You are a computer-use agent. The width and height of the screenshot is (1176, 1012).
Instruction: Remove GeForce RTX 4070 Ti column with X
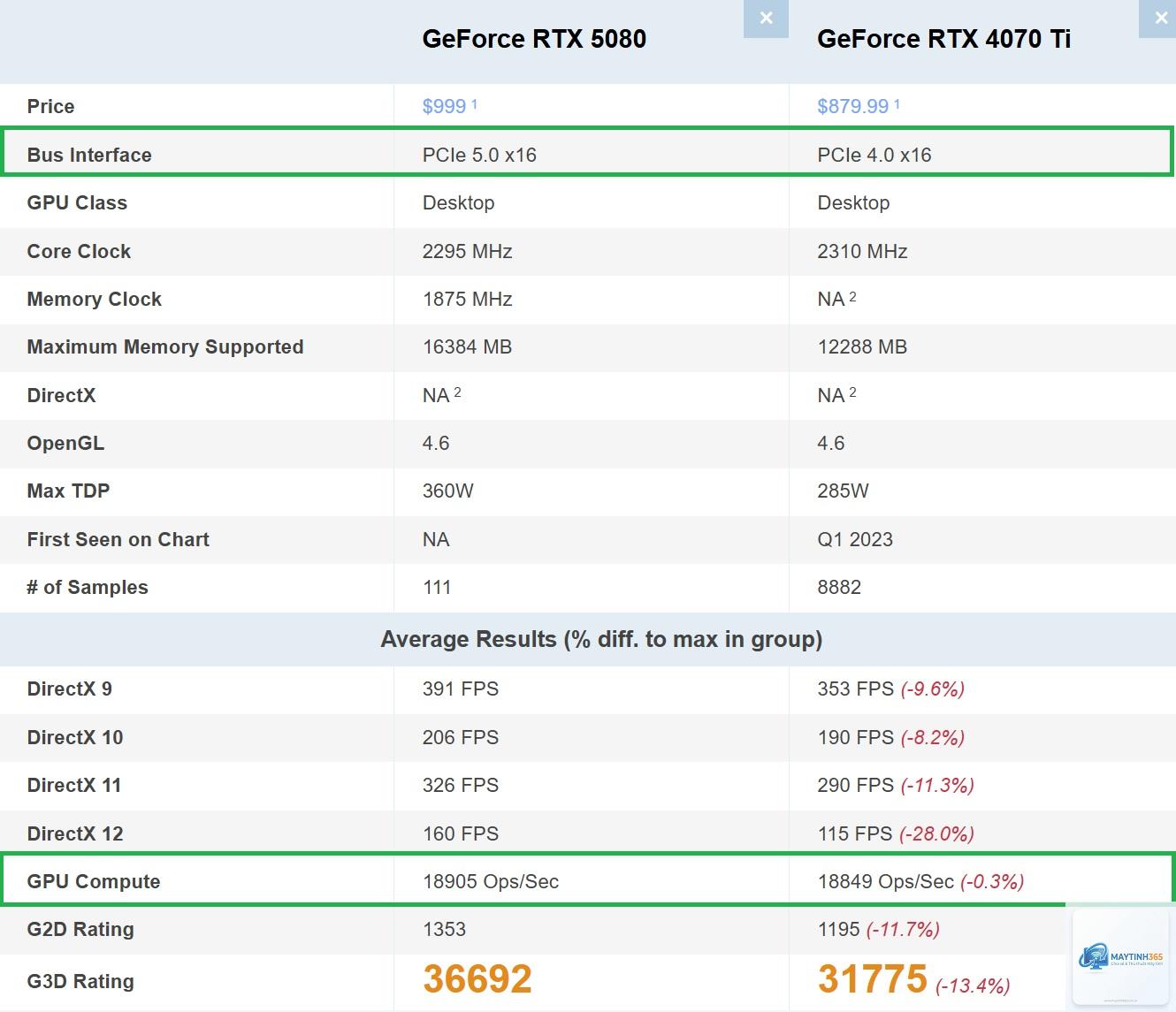(1159, 19)
